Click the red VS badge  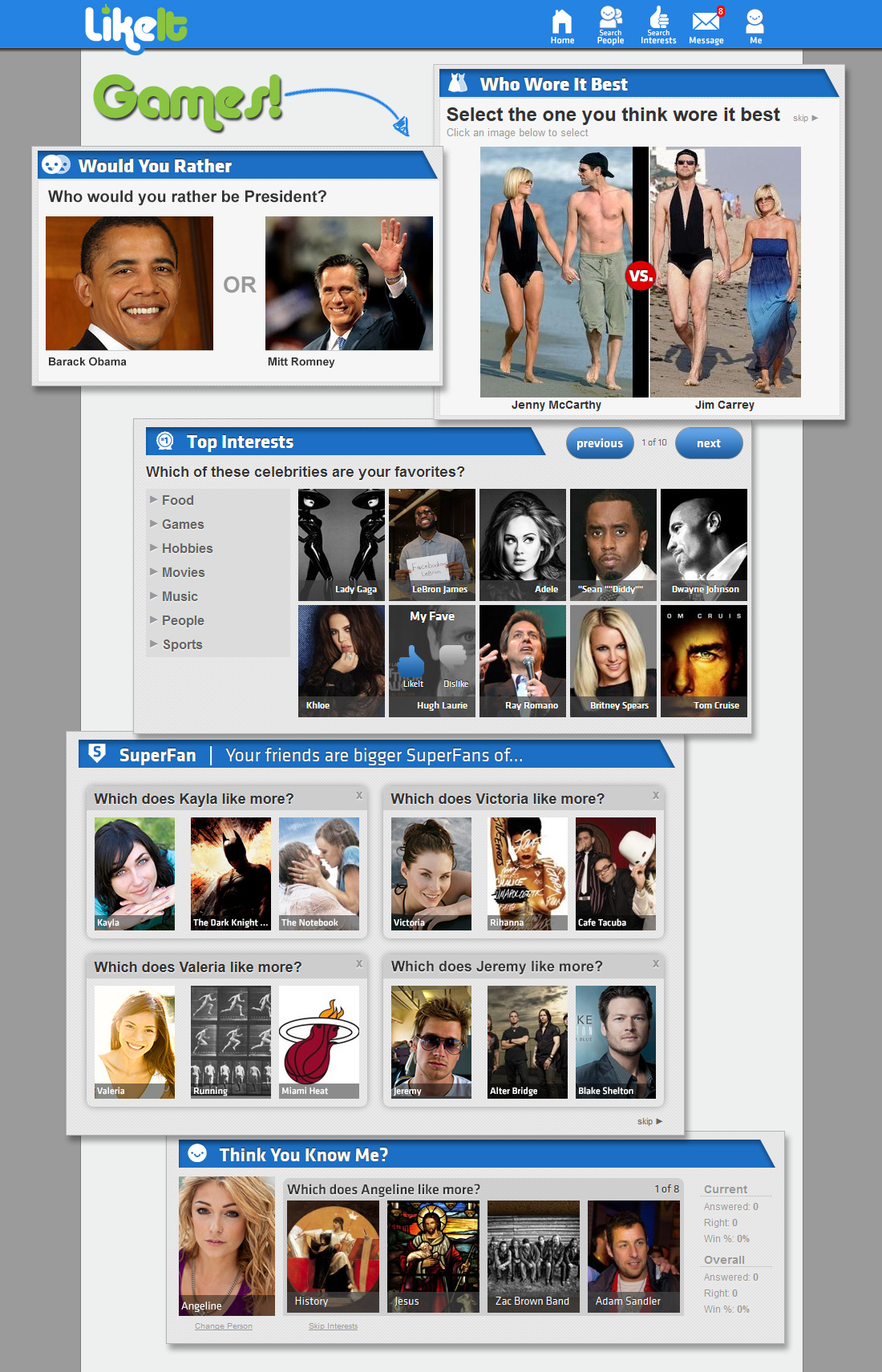[x=640, y=276]
